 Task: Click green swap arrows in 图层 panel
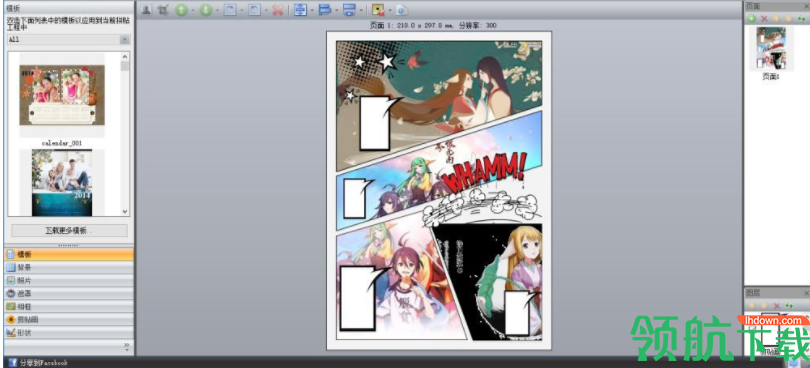(x=789, y=306)
